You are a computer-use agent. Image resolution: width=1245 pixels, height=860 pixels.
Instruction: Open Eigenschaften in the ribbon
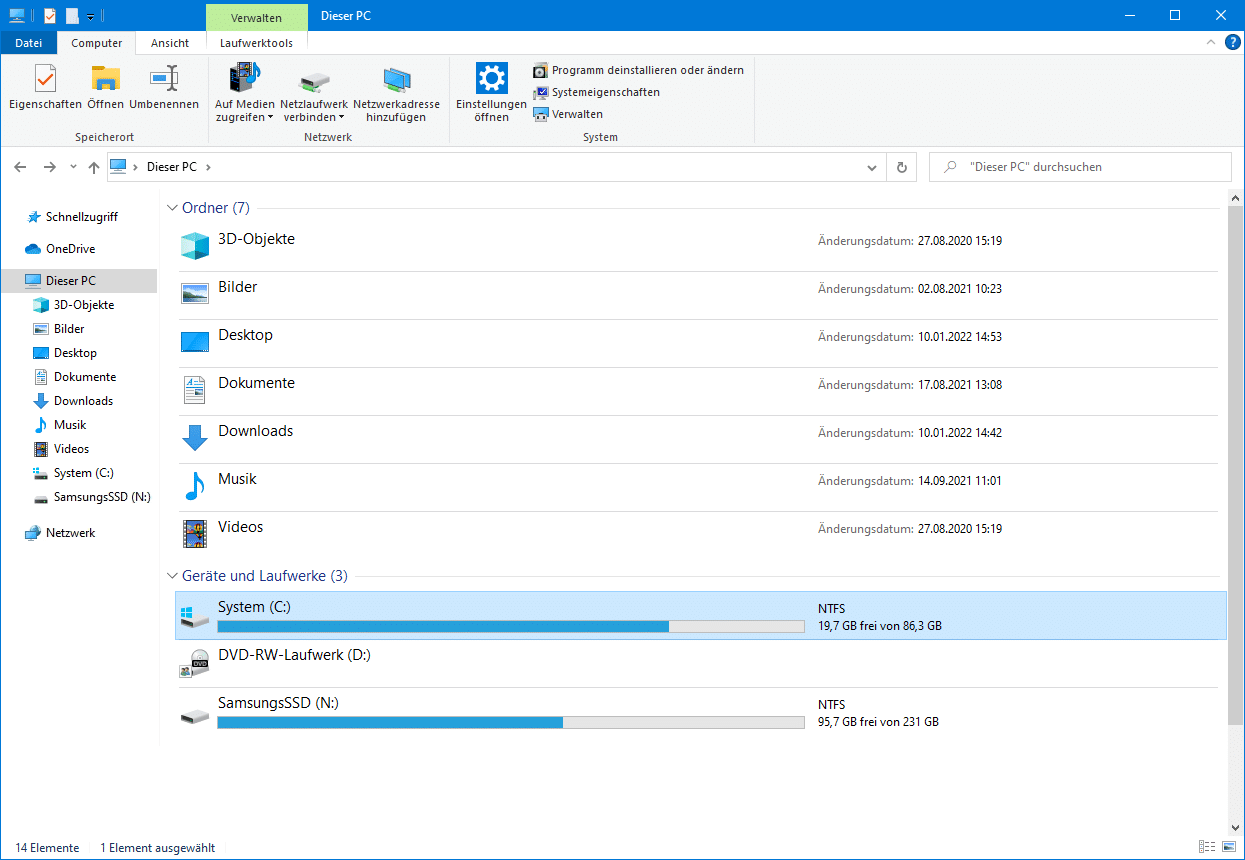(x=45, y=87)
